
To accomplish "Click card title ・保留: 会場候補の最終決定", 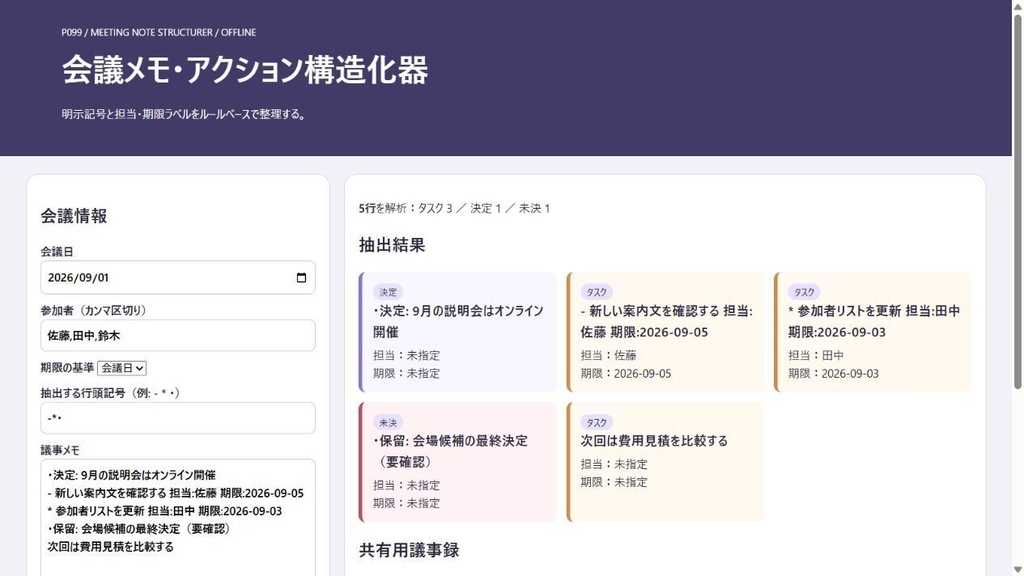I will click(451, 451).
